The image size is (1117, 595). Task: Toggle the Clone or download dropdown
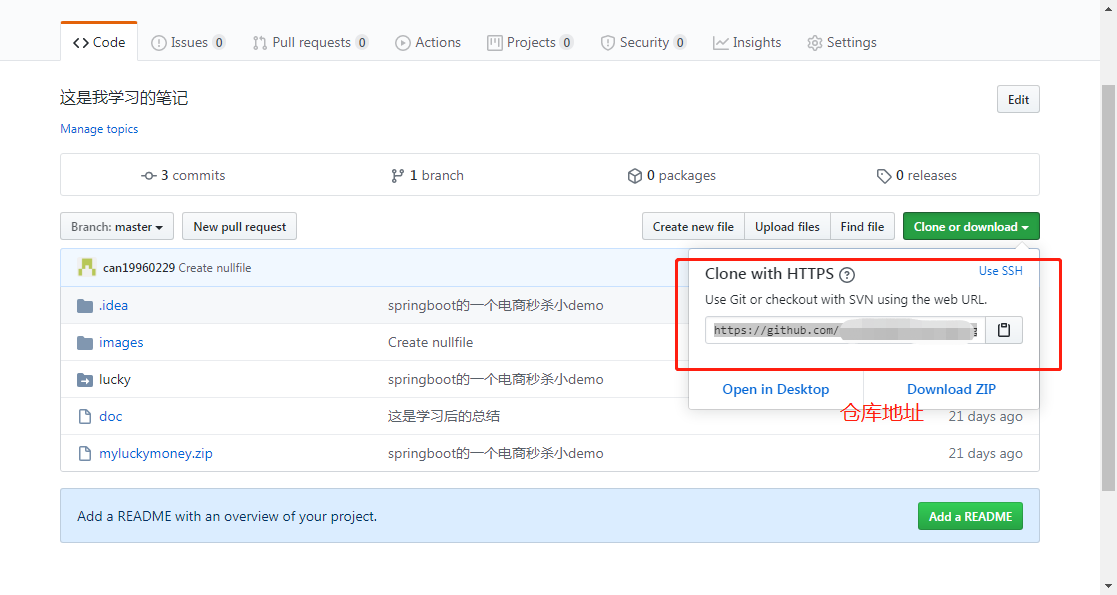pyautogui.click(x=971, y=227)
